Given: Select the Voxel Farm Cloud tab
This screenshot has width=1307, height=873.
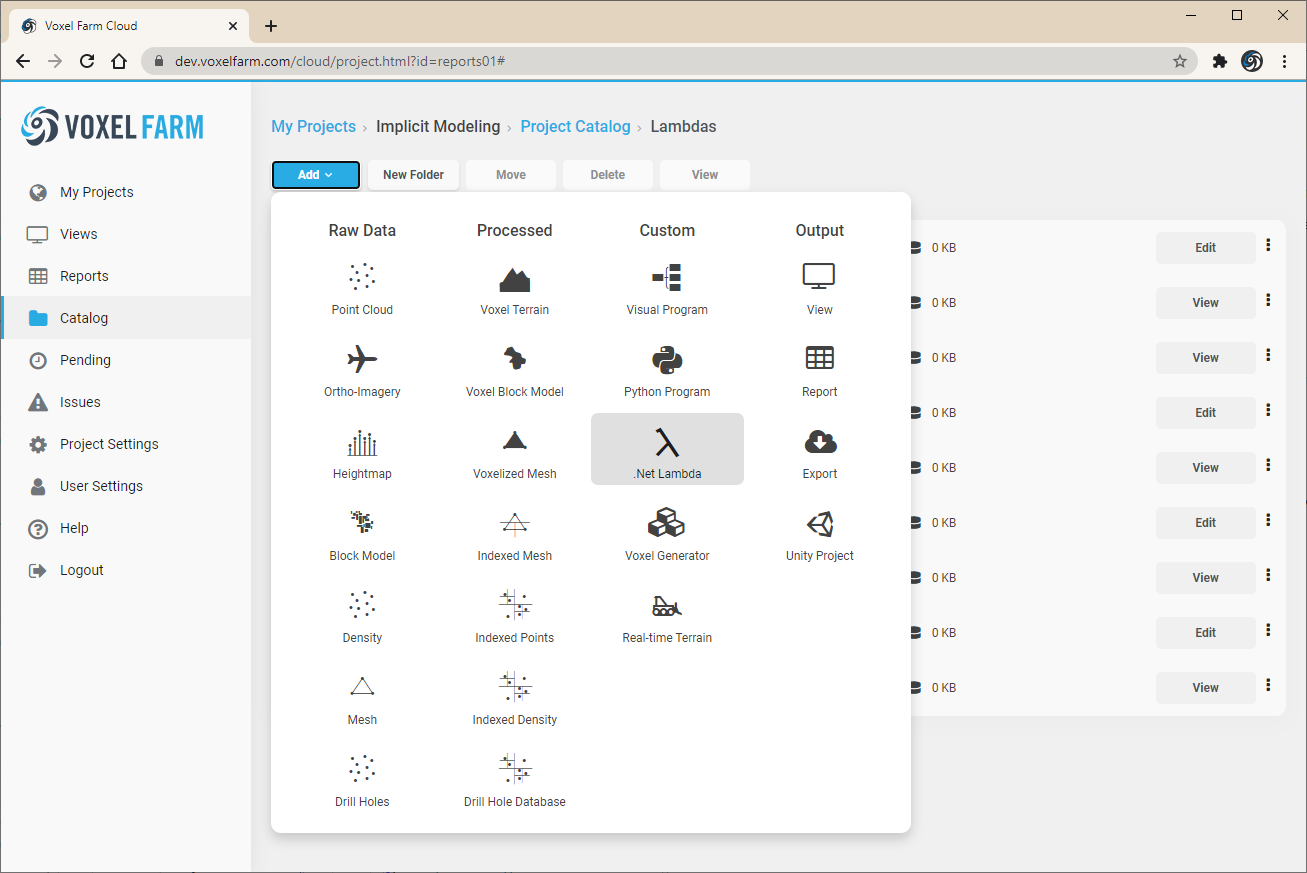Looking at the screenshot, I should (x=130, y=26).
